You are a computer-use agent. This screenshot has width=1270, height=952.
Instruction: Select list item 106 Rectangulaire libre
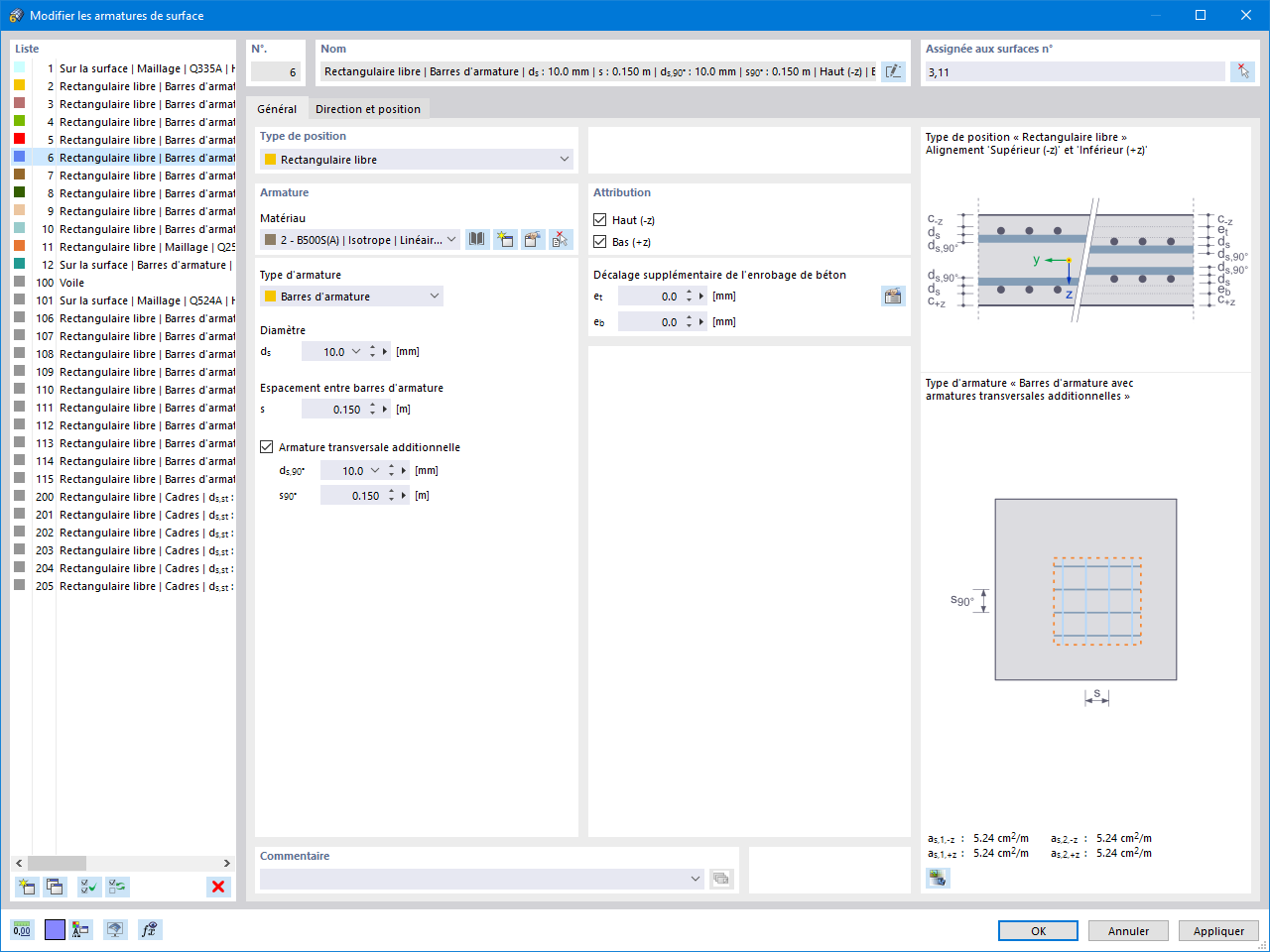pos(124,318)
